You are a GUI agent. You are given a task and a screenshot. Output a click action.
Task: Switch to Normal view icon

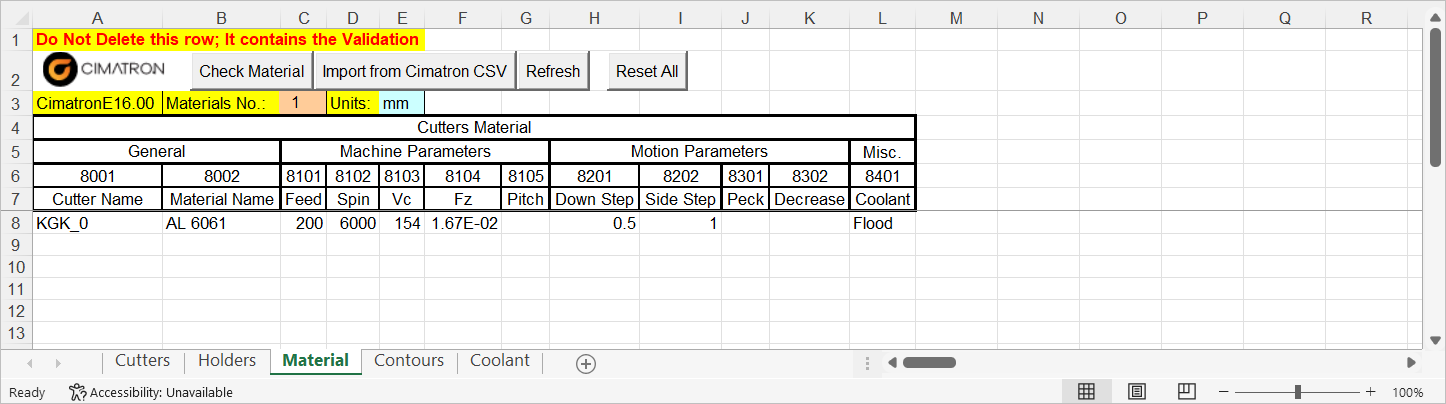1086,392
